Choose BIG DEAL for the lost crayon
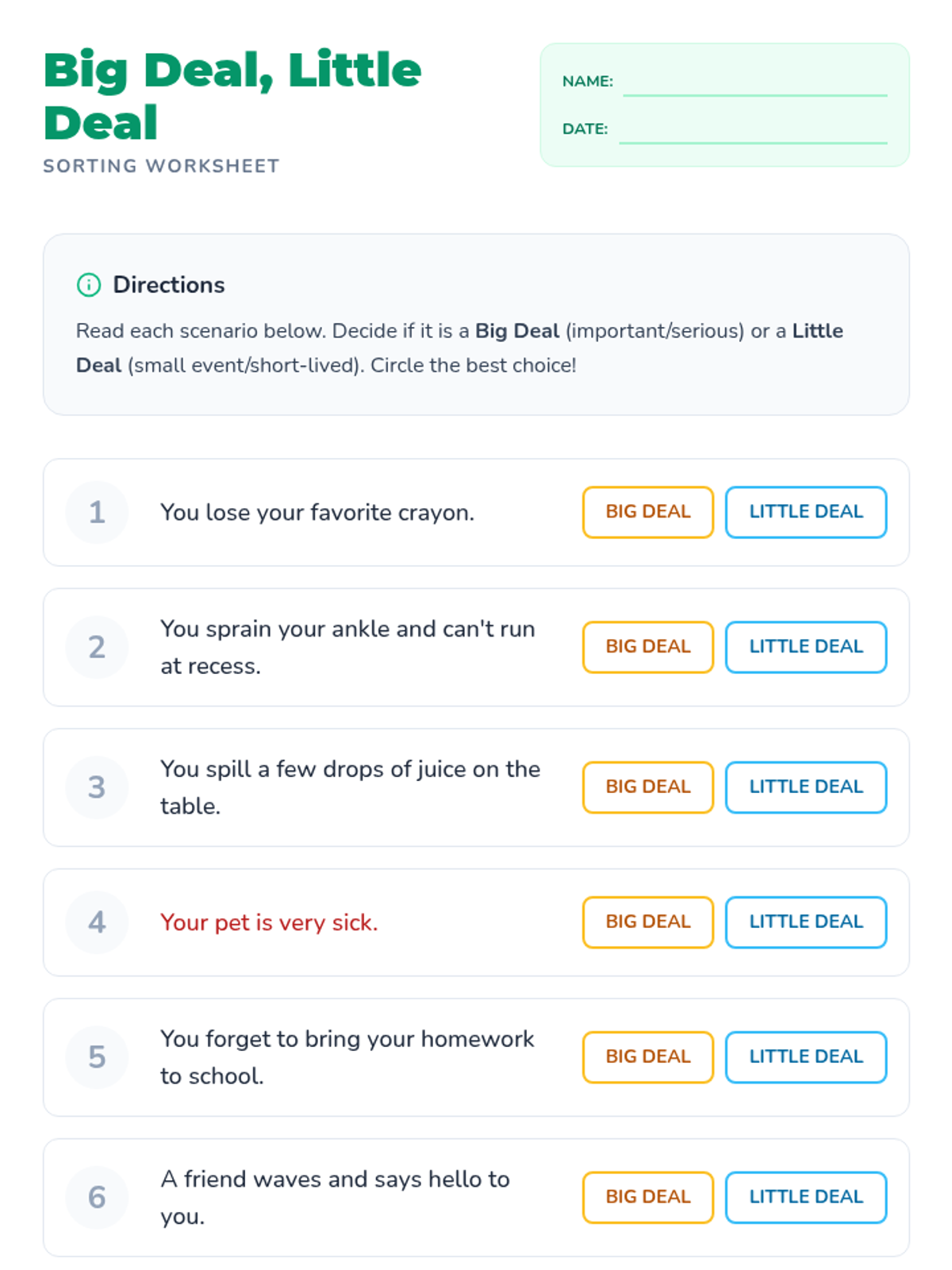Viewport: 952px width, 1270px height. tap(647, 512)
